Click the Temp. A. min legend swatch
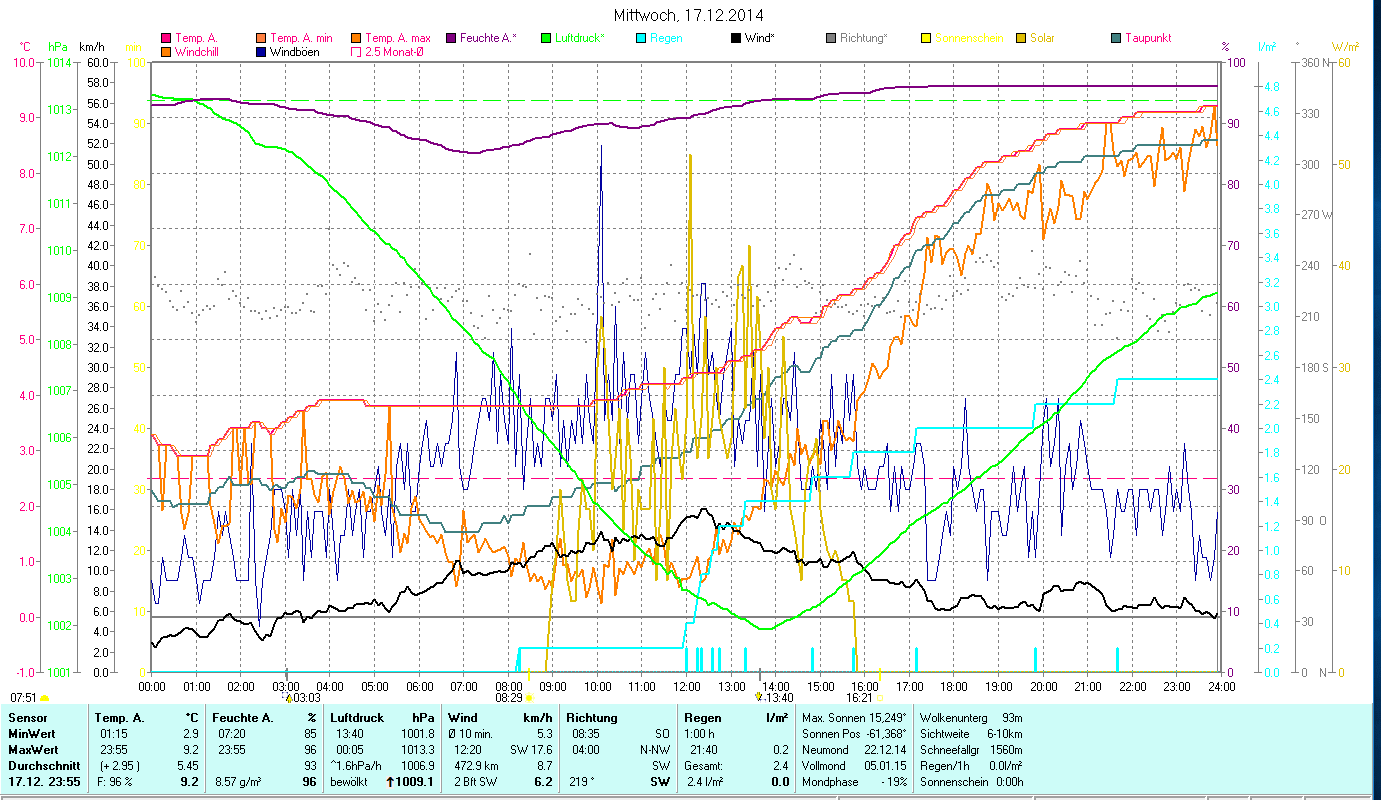The height and width of the screenshot is (800, 1381). [x=261, y=38]
